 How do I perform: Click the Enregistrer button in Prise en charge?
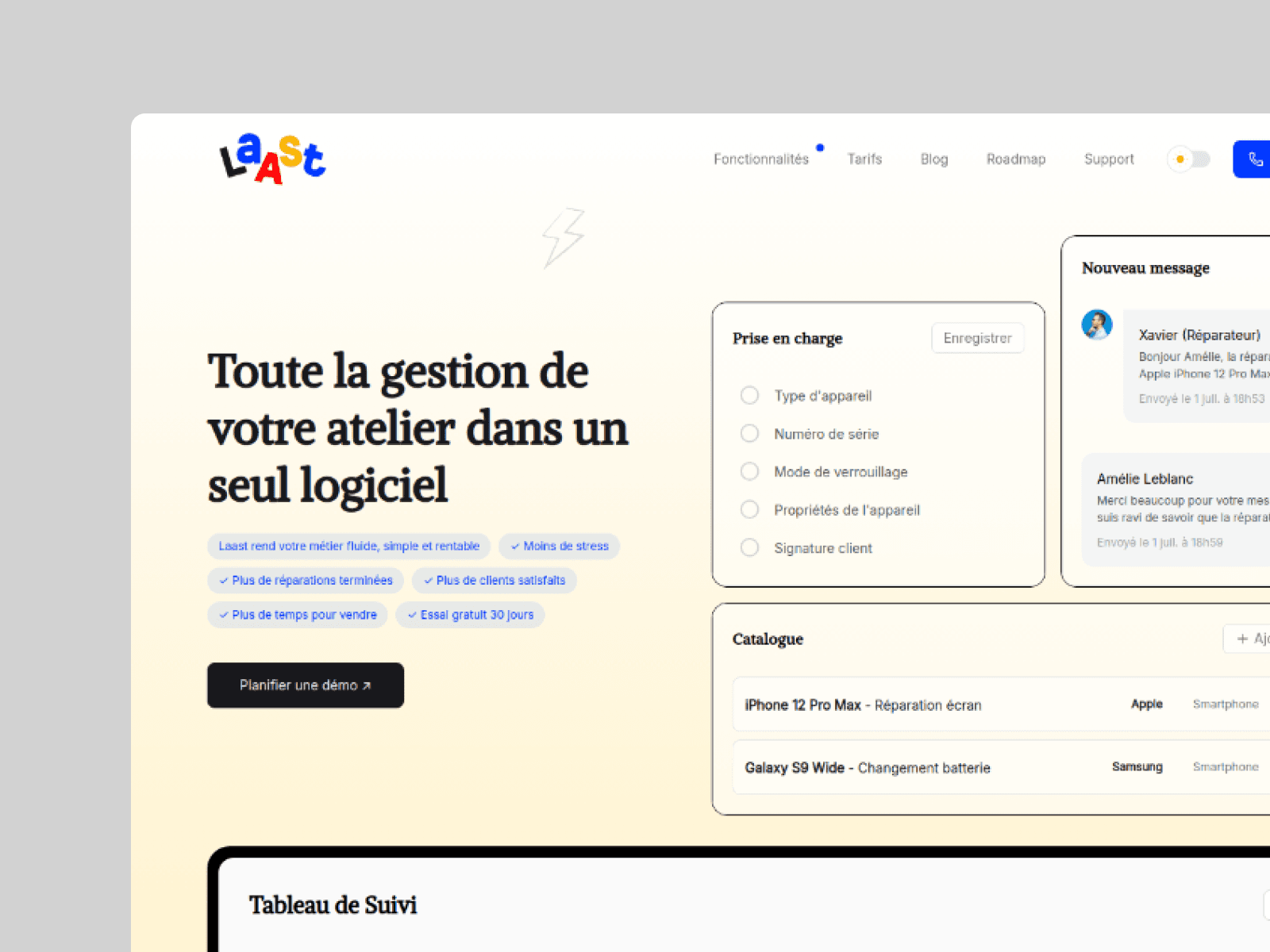coord(977,338)
